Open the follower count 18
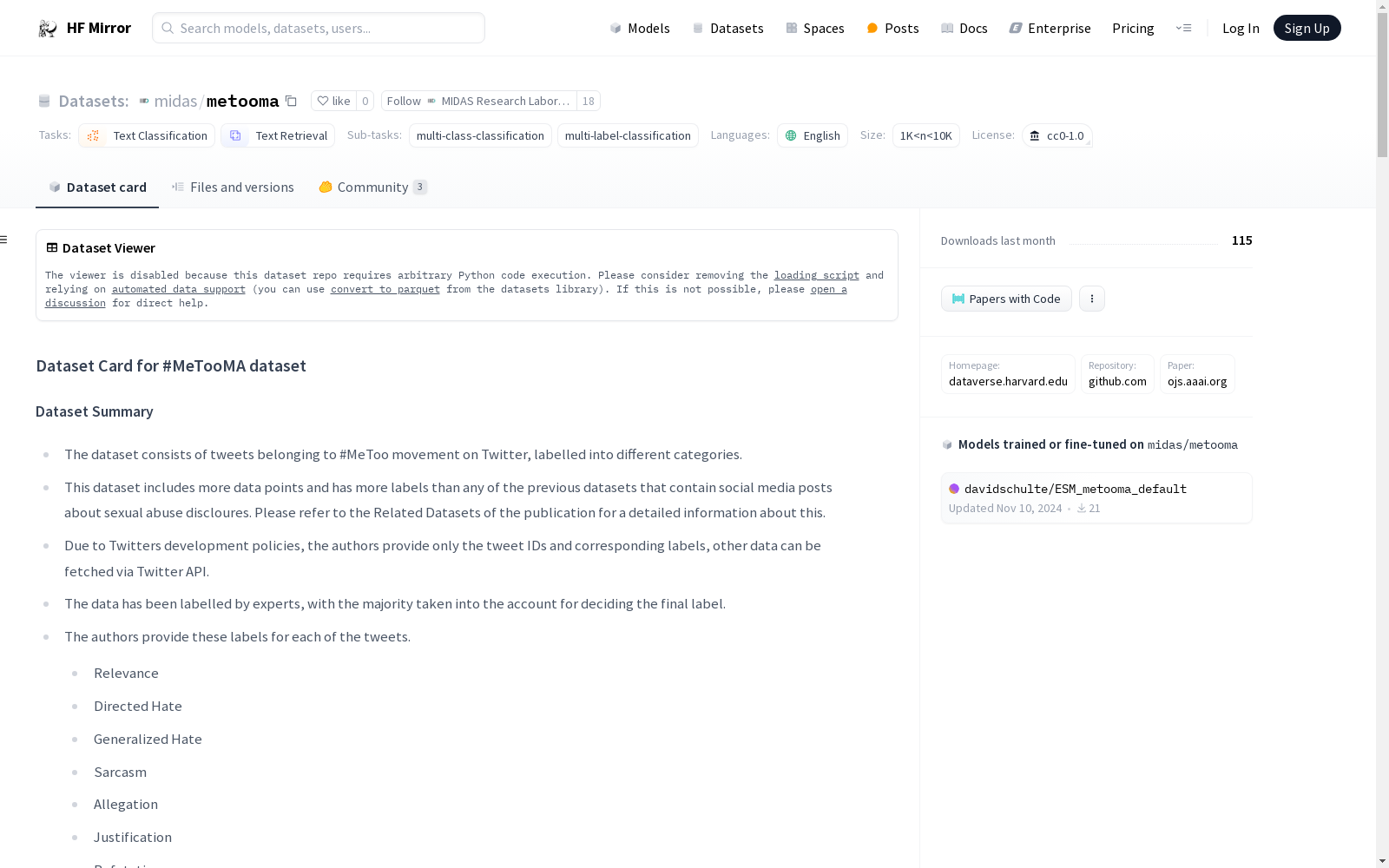Screen dimensions: 1389x868 (x=589, y=101)
